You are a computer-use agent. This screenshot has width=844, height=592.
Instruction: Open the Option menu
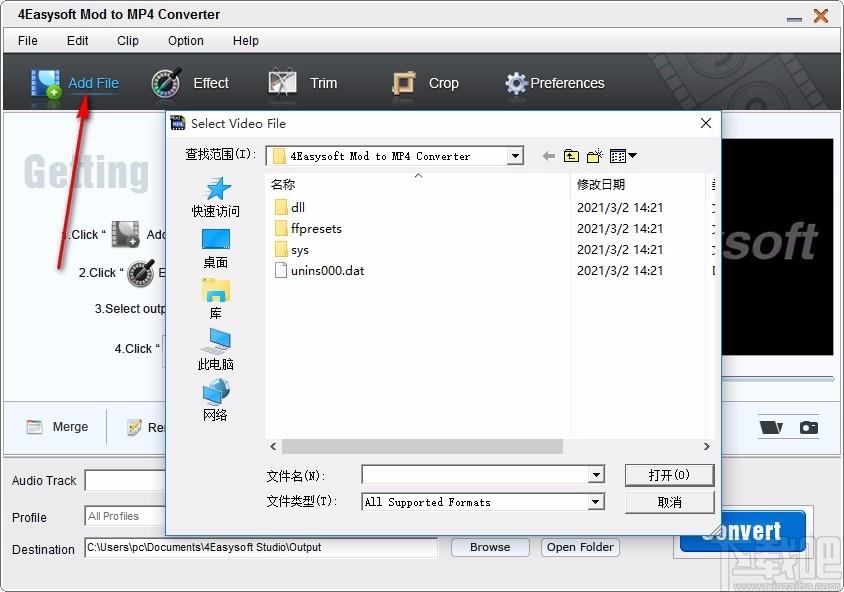[186, 41]
